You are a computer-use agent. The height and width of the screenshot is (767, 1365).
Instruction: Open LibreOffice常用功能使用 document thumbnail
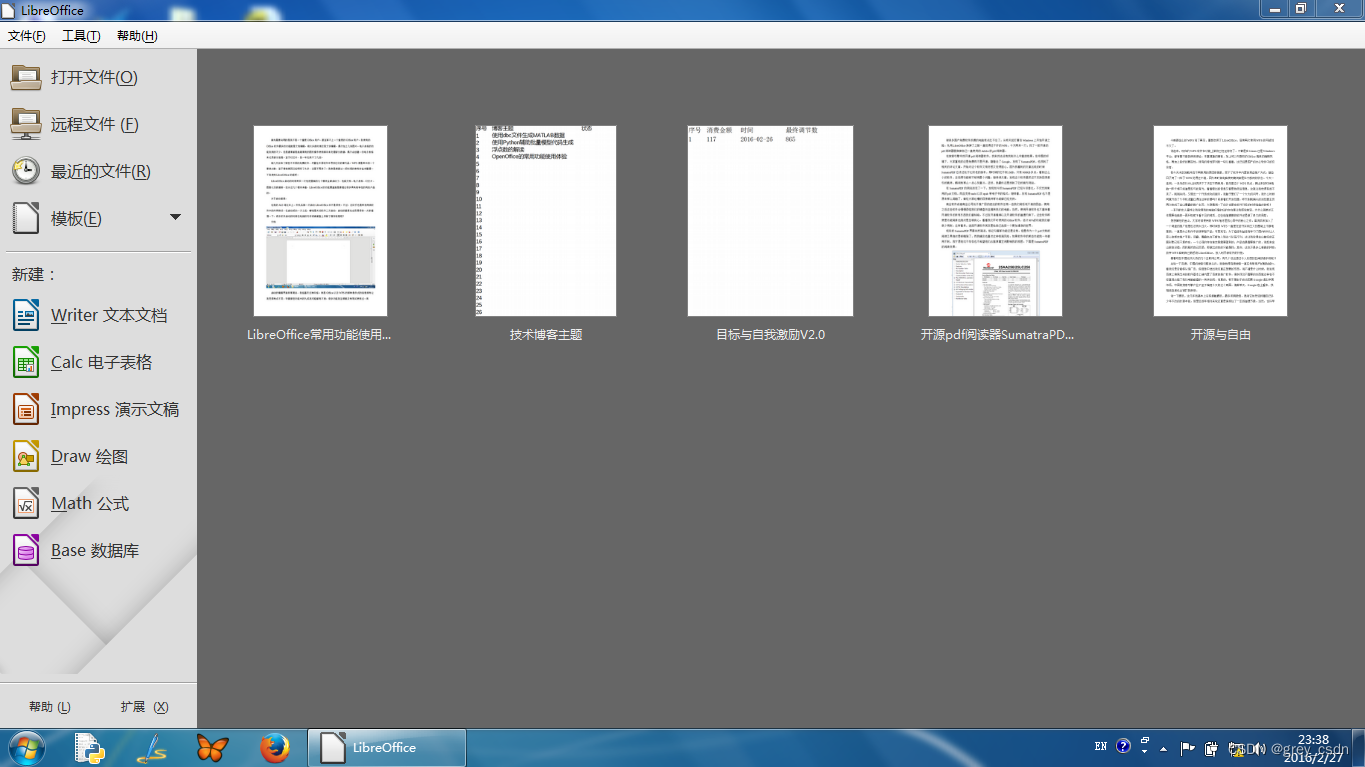(320, 221)
